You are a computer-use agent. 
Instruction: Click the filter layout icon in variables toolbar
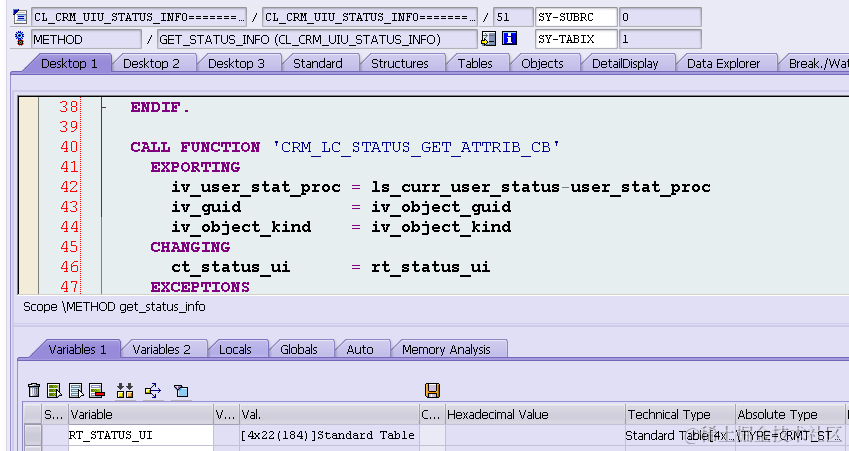pos(181,390)
